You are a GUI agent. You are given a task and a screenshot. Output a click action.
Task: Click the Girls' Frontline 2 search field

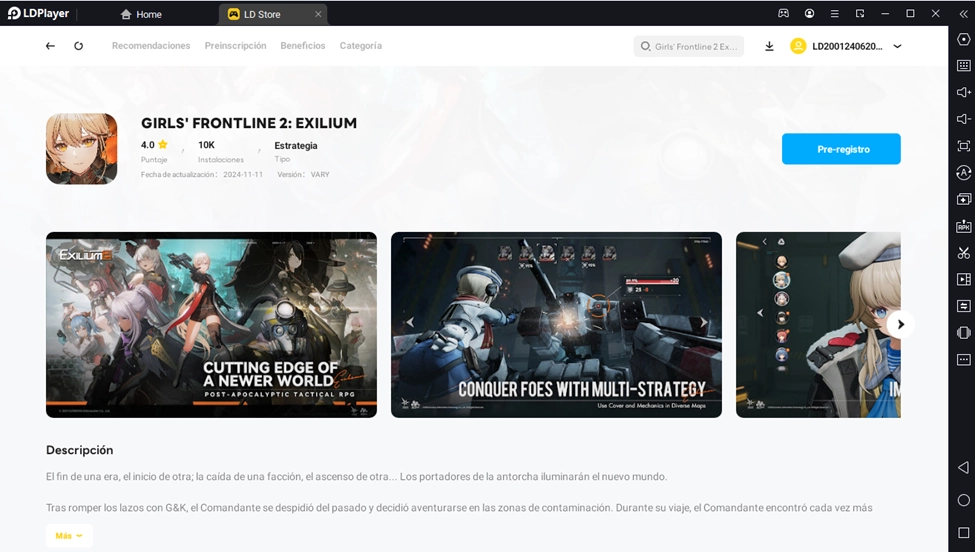[689, 46]
